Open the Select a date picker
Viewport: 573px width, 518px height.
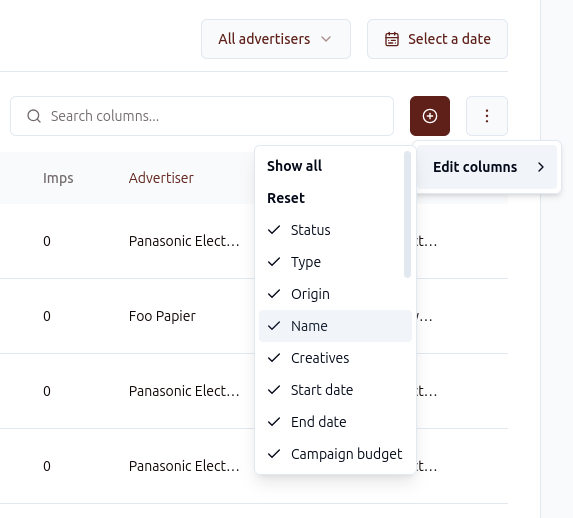437,39
